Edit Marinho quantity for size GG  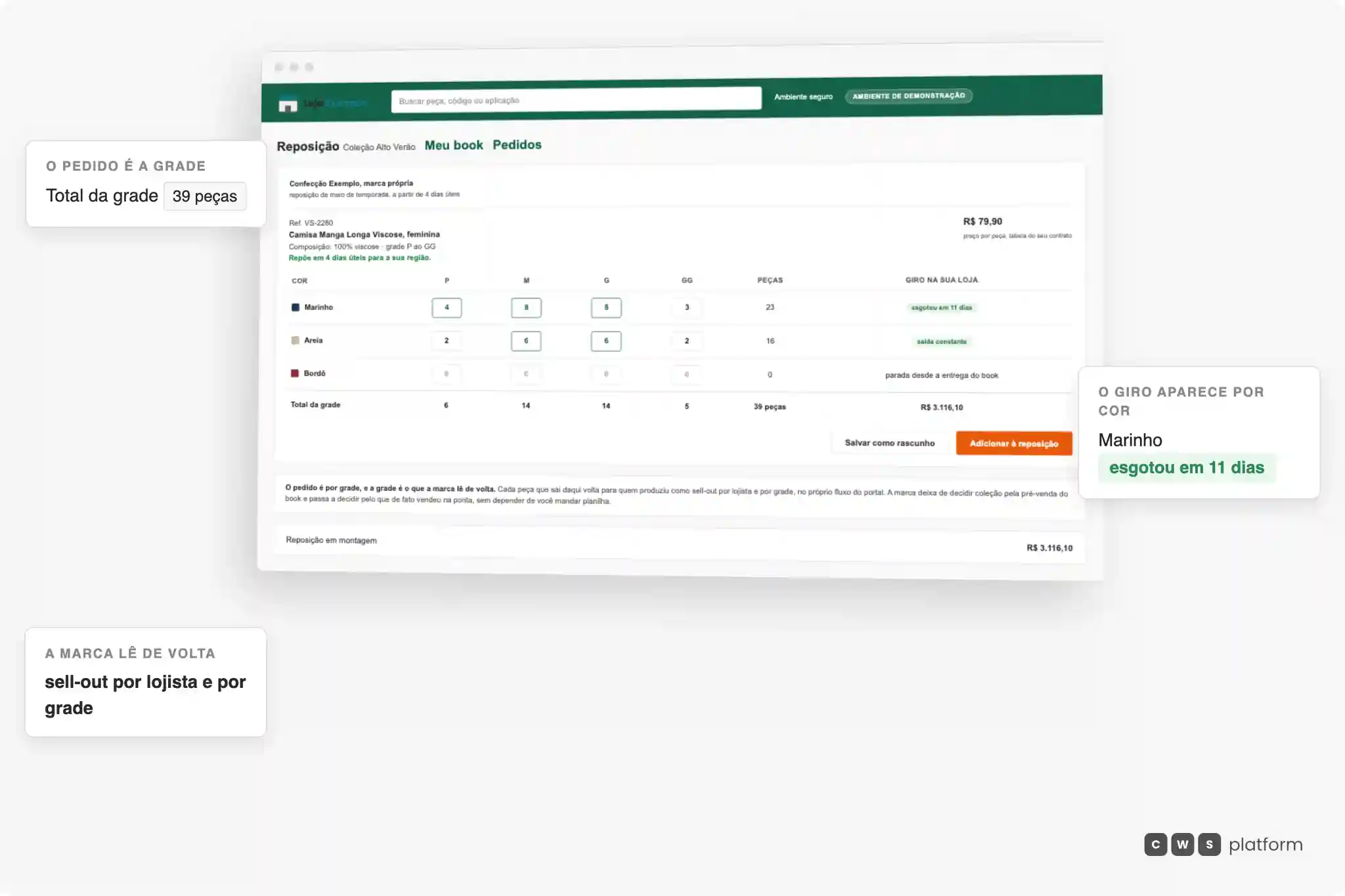687,307
